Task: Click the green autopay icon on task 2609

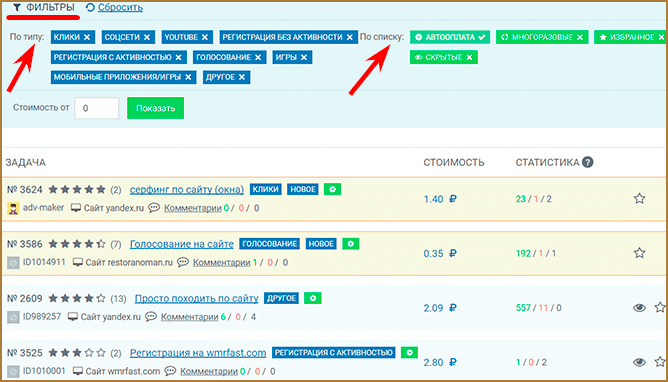Action: 313,298
